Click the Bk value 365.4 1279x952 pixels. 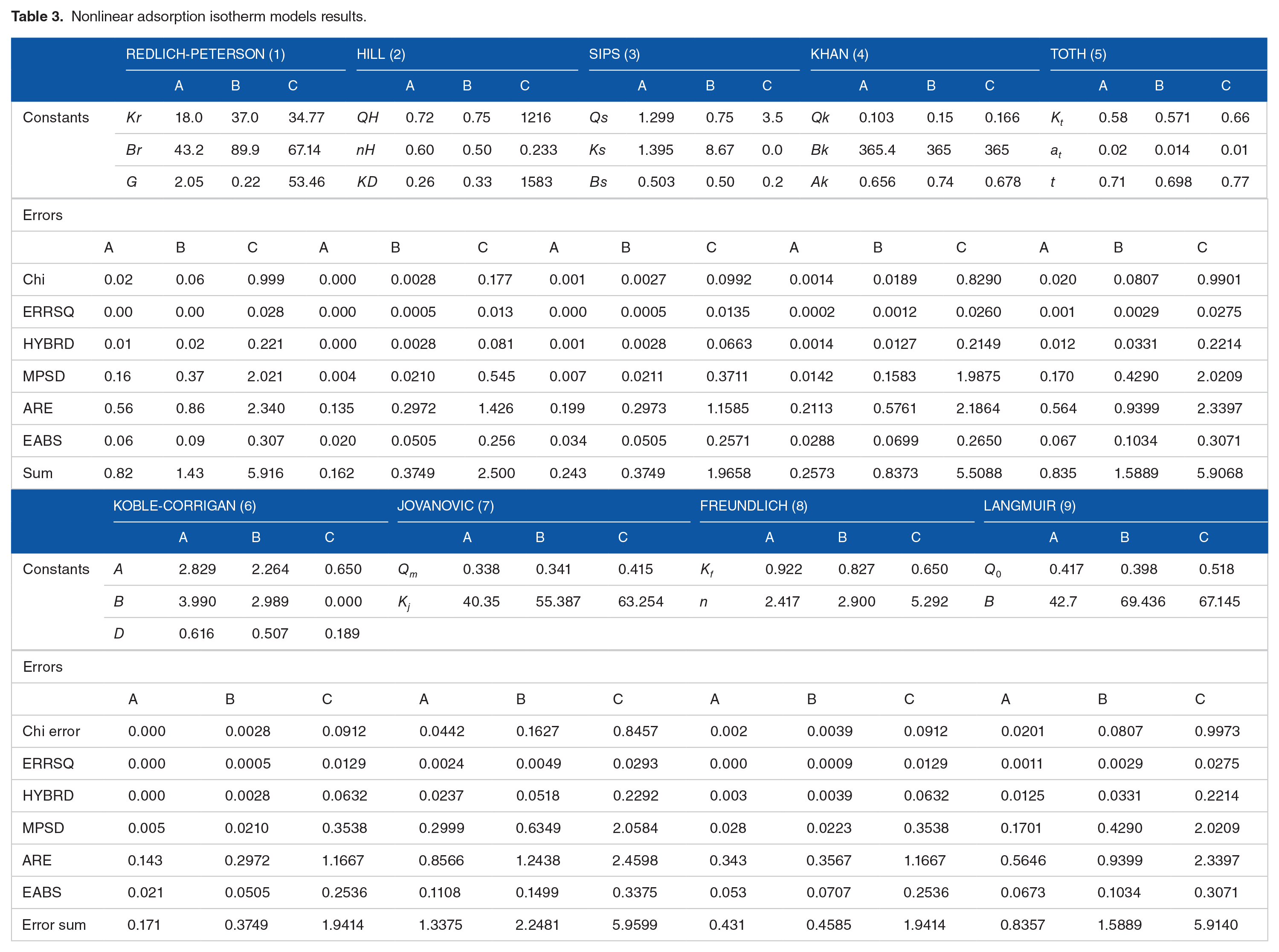876,150
